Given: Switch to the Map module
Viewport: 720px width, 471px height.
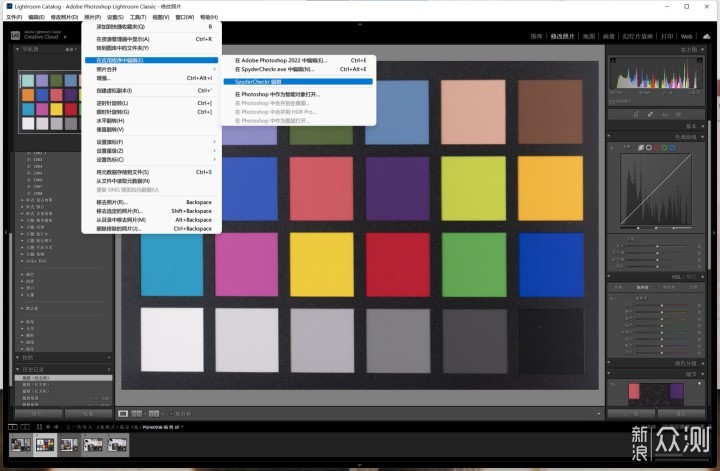Looking at the screenshot, I should tap(589, 36).
